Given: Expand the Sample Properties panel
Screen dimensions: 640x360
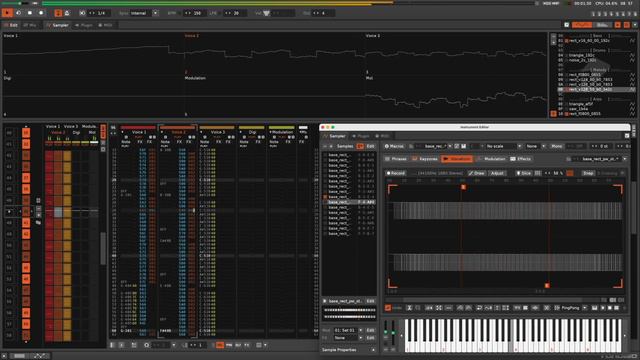Looking at the screenshot, I should 373,350.
